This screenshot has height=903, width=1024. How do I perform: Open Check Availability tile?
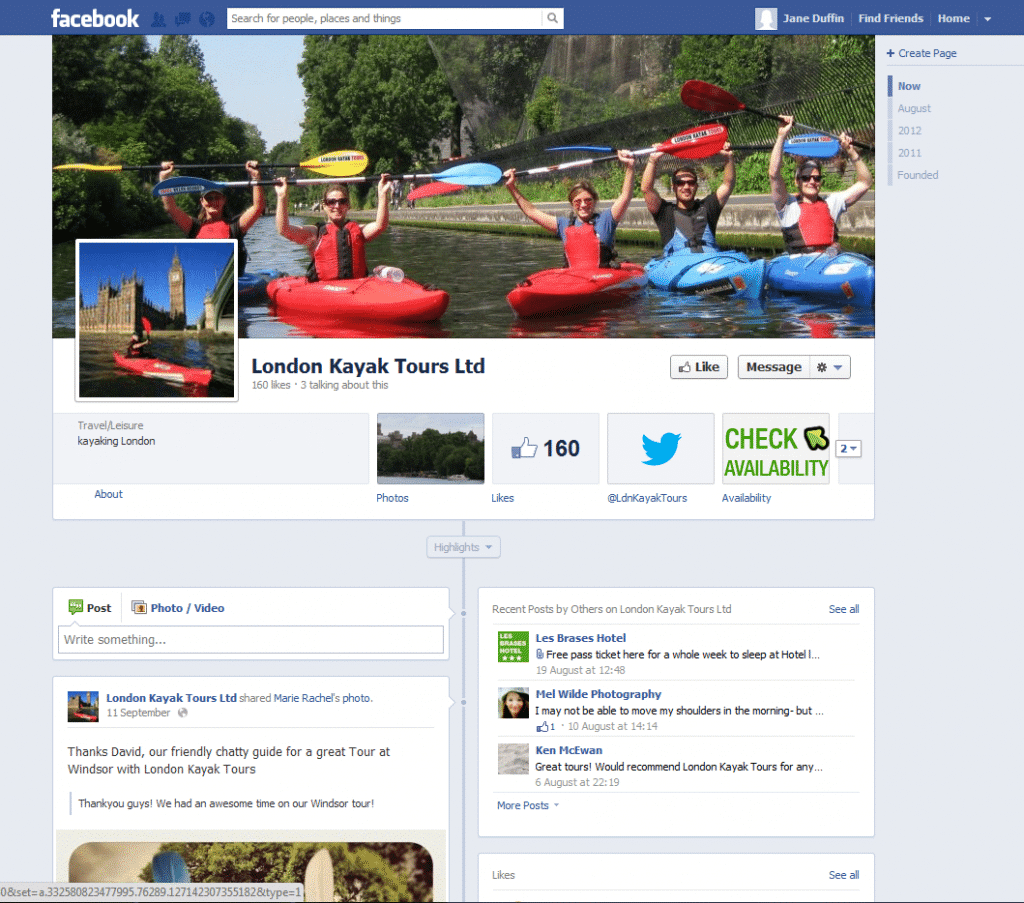coord(776,449)
